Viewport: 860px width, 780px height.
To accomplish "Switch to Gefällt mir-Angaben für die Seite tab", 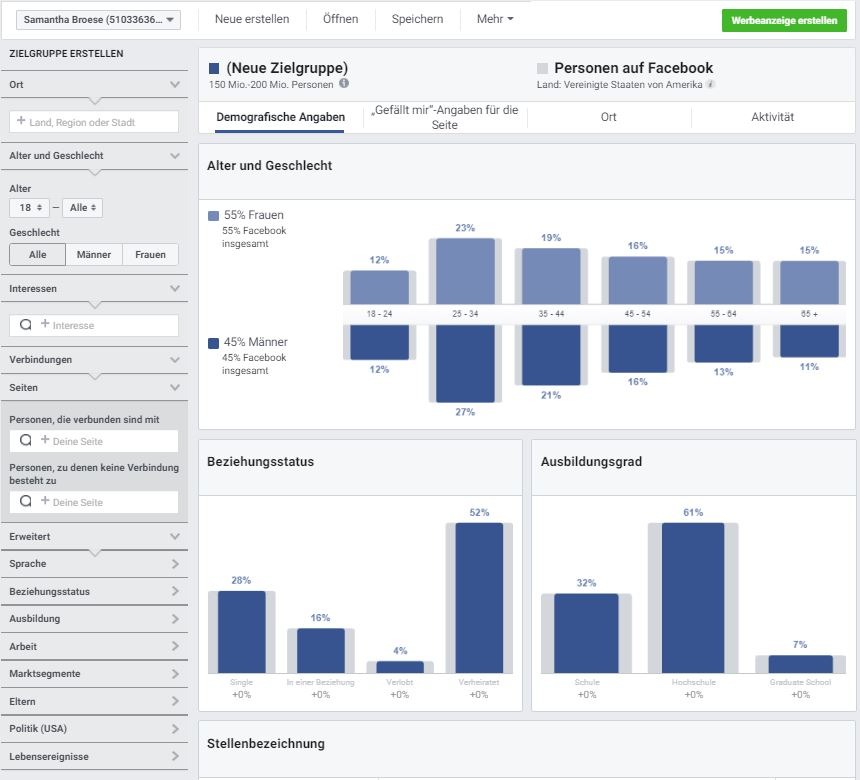I will 445,117.
